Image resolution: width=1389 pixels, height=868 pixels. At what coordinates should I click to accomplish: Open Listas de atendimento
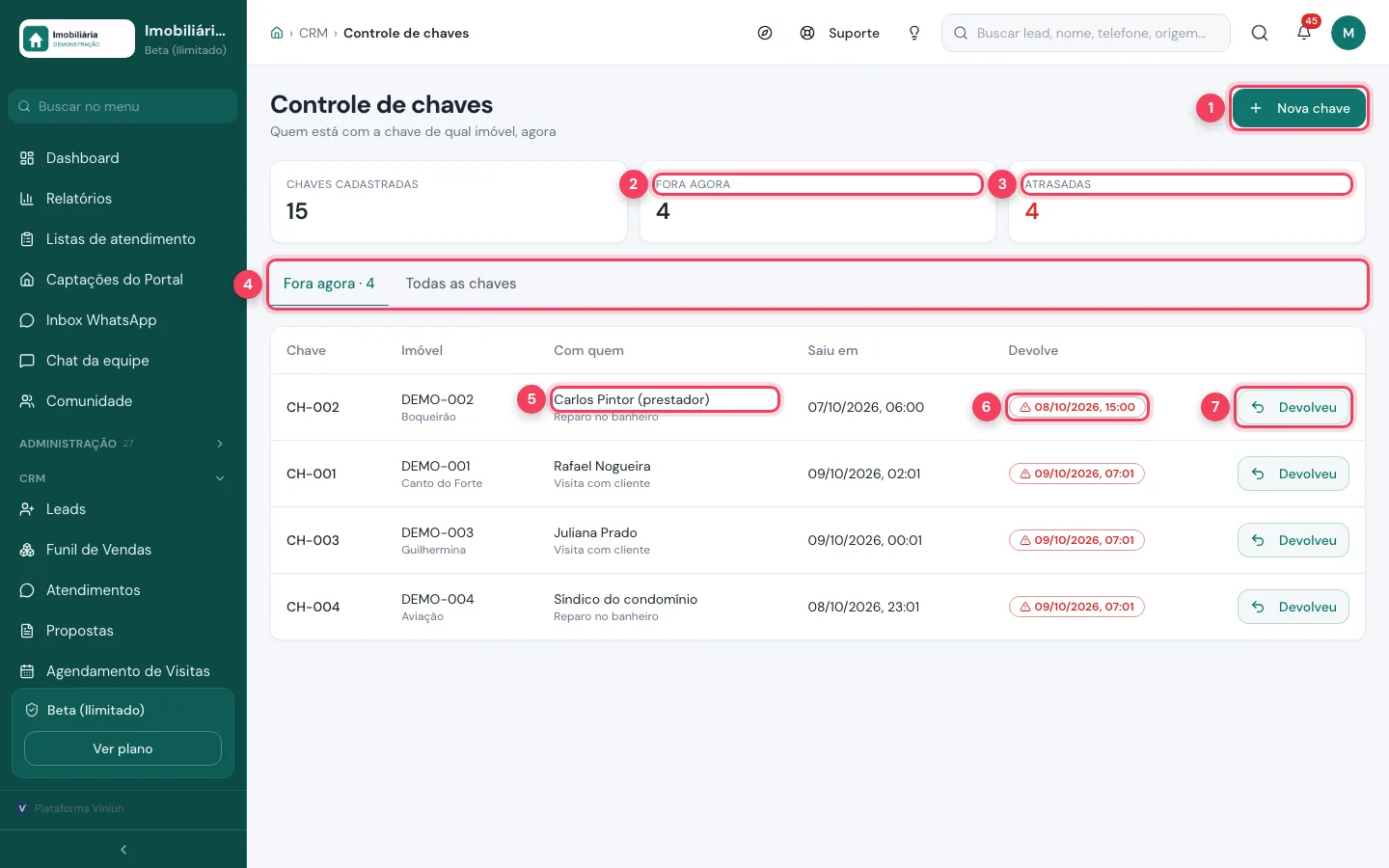click(123, 239)
